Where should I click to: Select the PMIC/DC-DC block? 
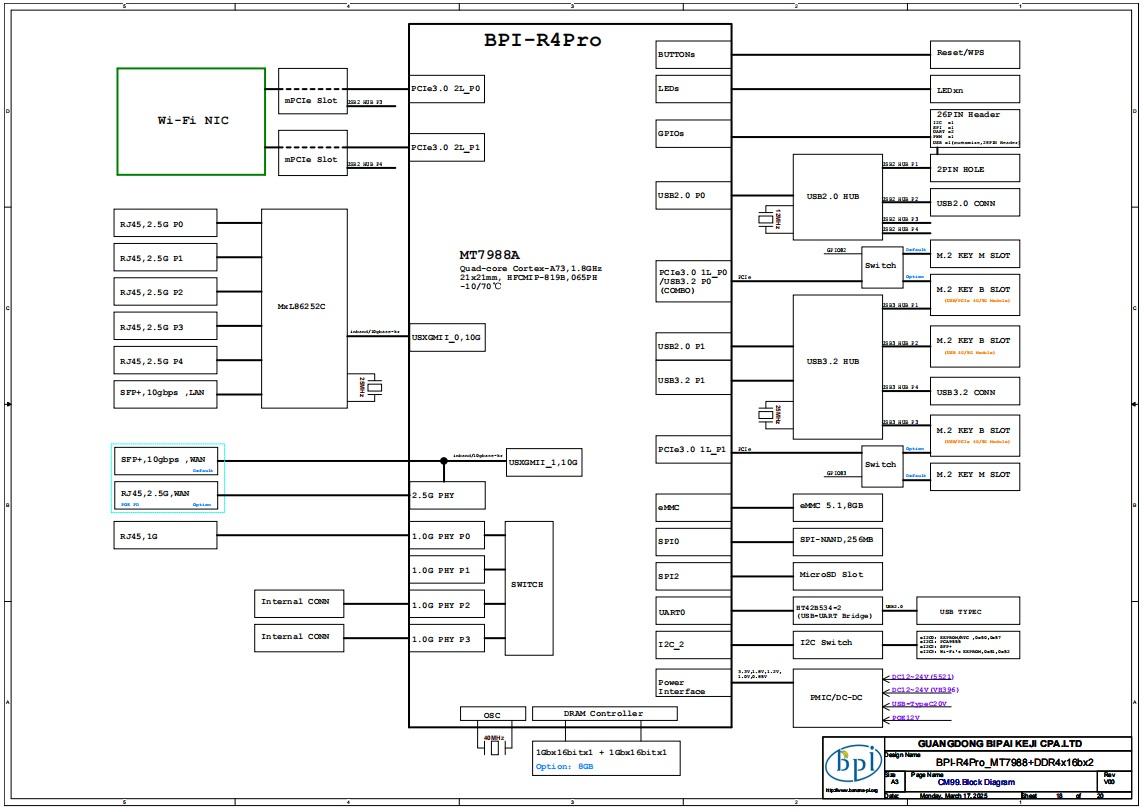[838, 697]
